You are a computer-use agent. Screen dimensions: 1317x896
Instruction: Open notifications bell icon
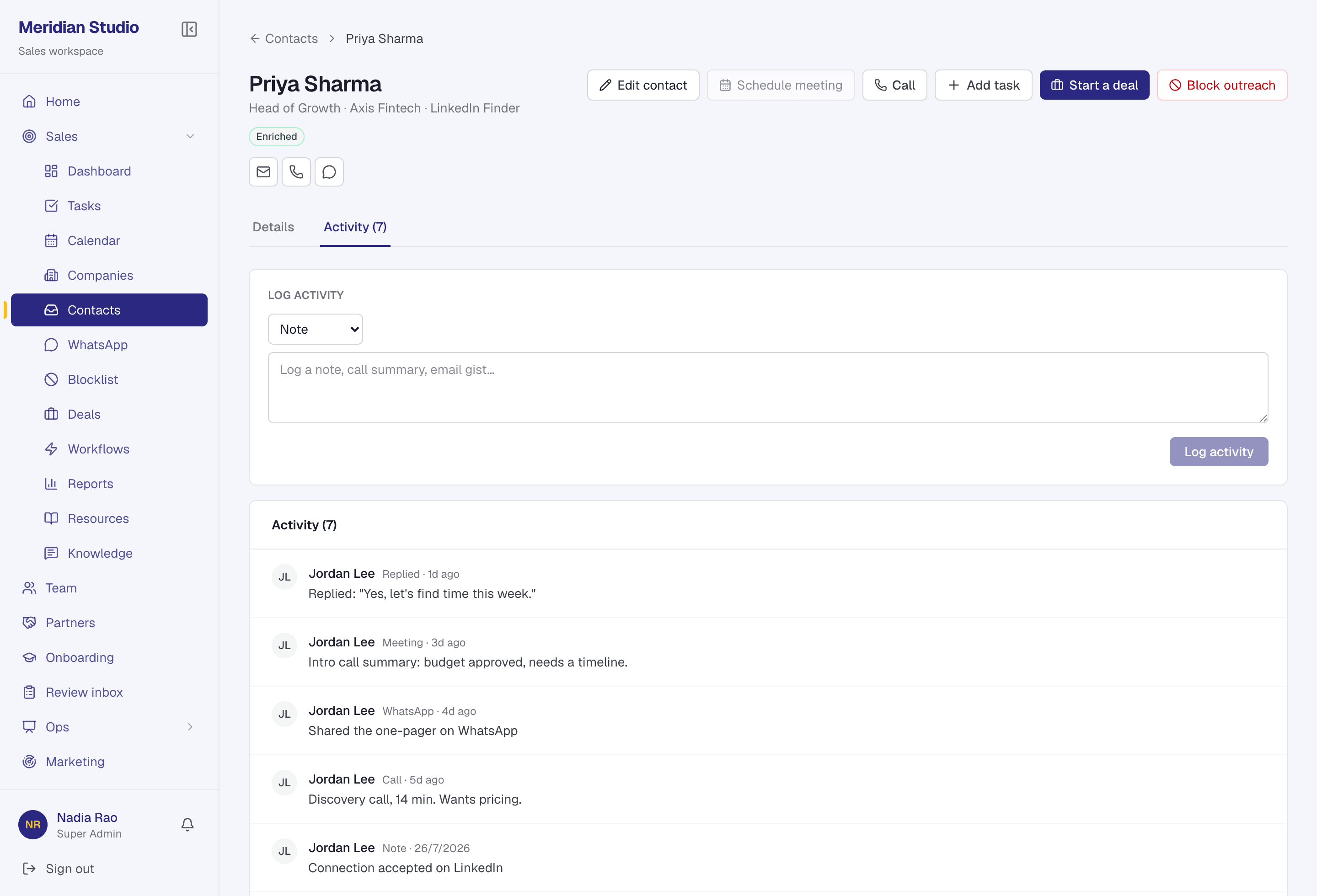click(187, 825)
